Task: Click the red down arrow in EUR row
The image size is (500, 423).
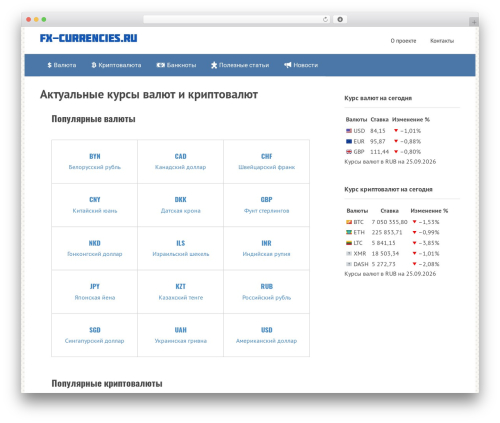Action: coord(396,141)
